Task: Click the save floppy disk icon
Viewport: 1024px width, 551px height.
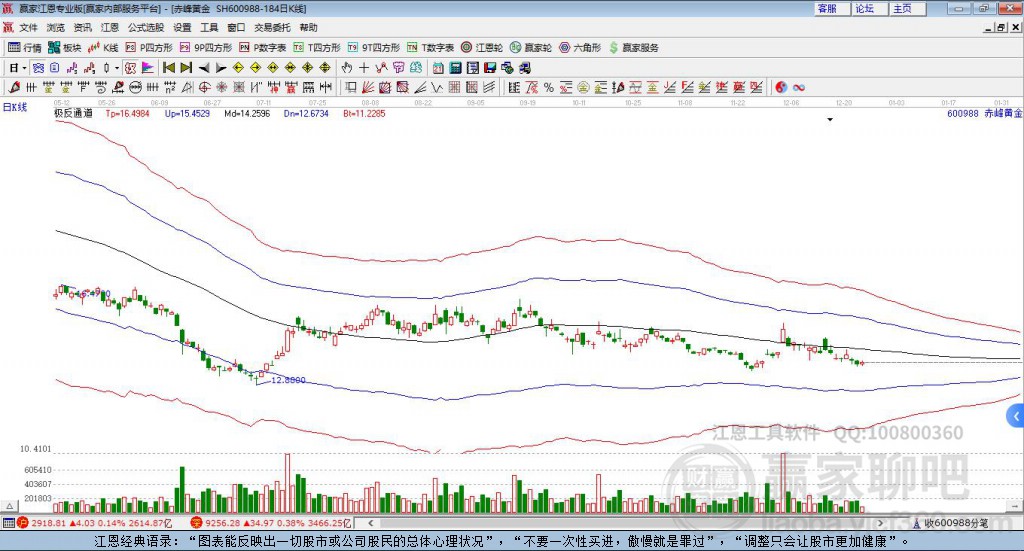Action: click(490, 68)
